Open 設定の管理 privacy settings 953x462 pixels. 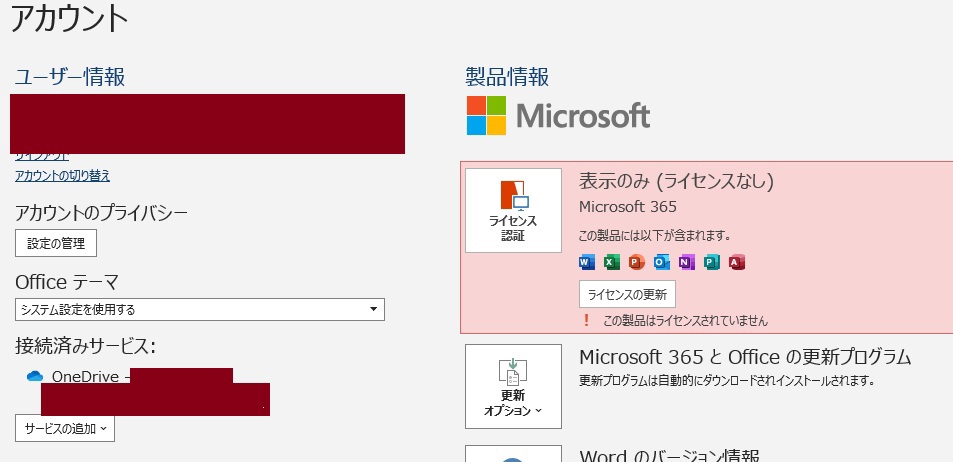pos(56,244)
